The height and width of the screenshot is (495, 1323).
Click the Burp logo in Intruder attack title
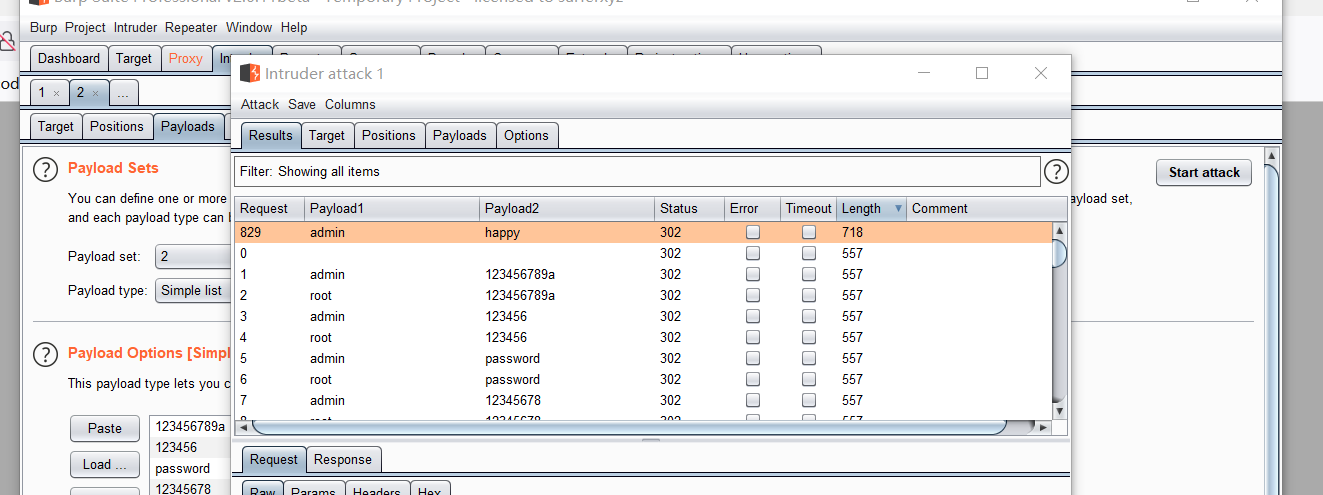pos(250,73)
